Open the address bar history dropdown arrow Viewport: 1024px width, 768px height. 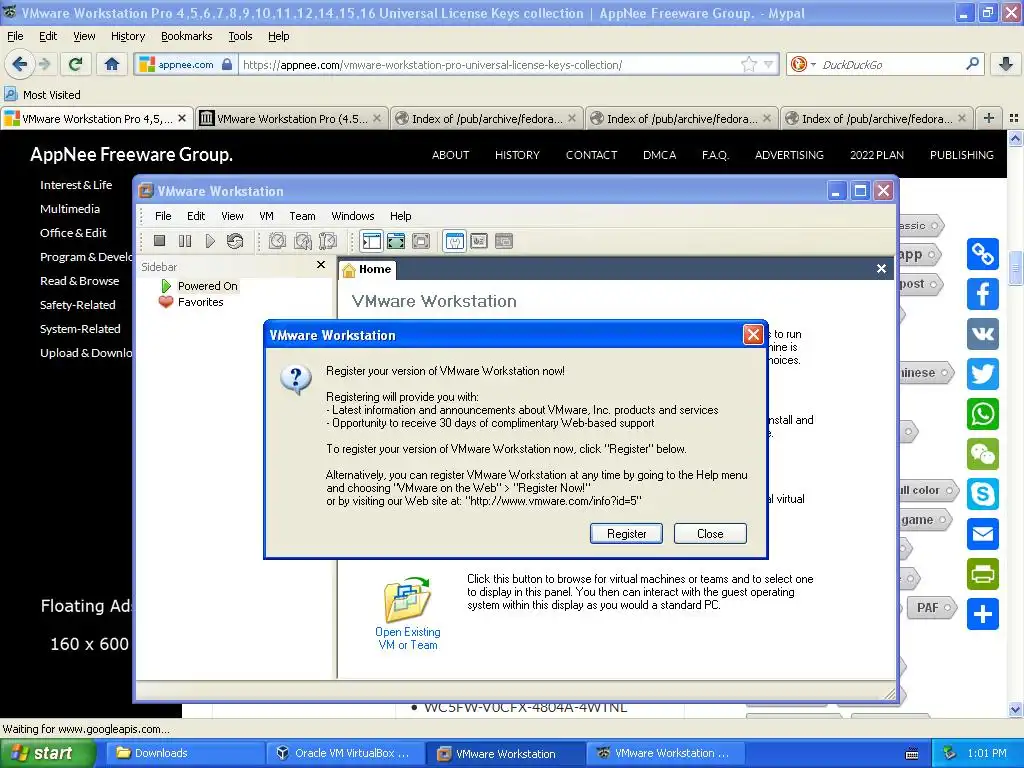(769, 65)
